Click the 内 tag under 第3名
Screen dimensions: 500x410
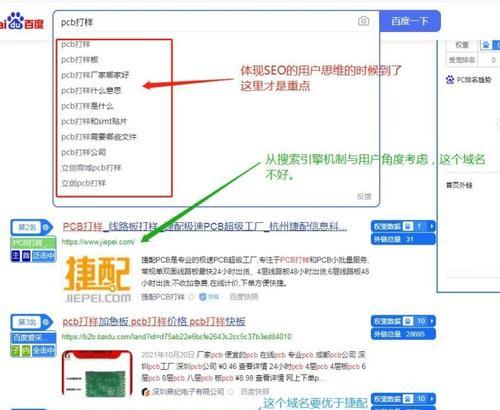click(x=26, y=351)
